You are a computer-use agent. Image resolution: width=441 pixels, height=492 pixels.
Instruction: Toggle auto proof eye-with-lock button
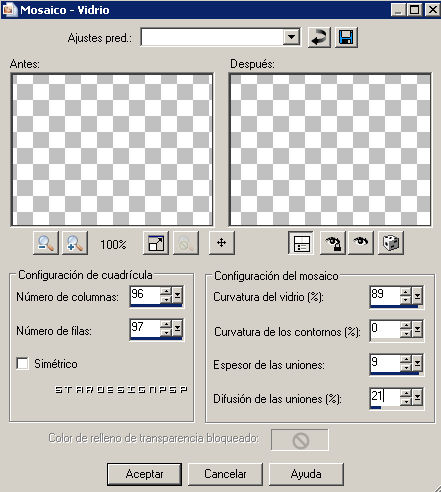pyautogui.click(x=333, y=243)
